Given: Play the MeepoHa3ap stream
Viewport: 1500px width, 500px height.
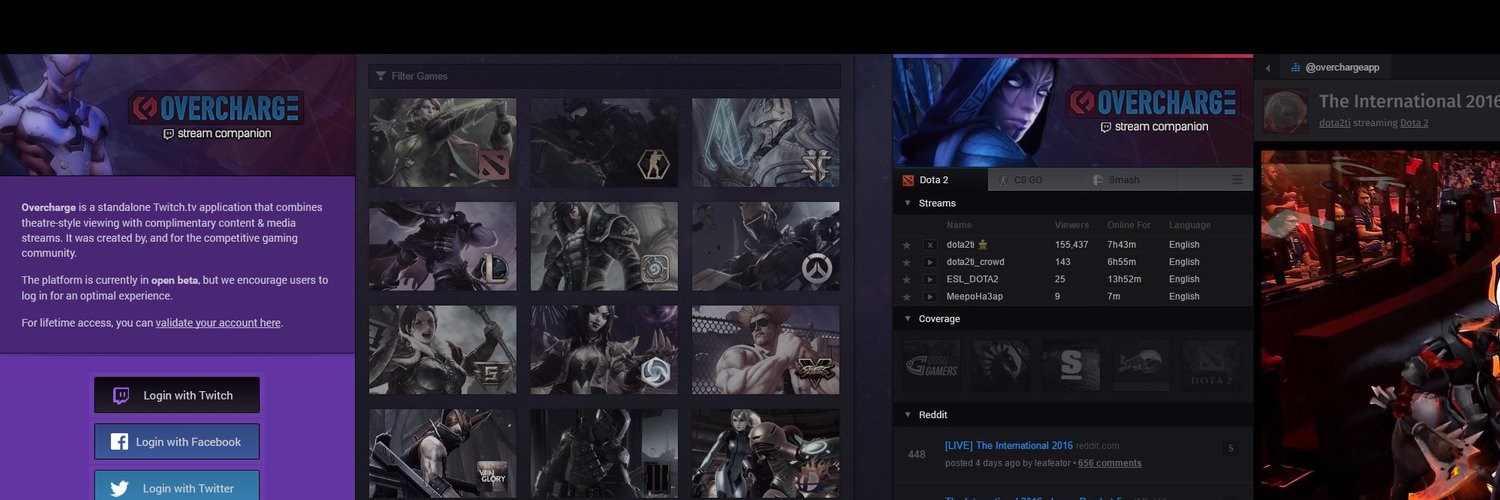Looking at the screenshot, I should point(930,296).
